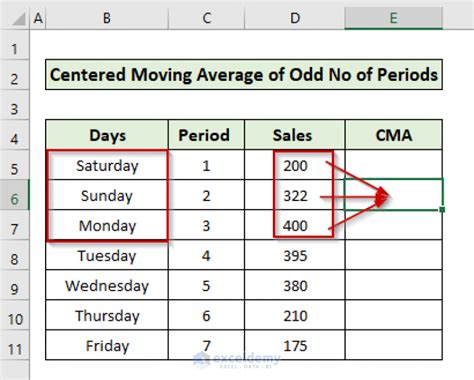
Task: Click empty CMA cell for Friday row
Action: pos(394,345)
